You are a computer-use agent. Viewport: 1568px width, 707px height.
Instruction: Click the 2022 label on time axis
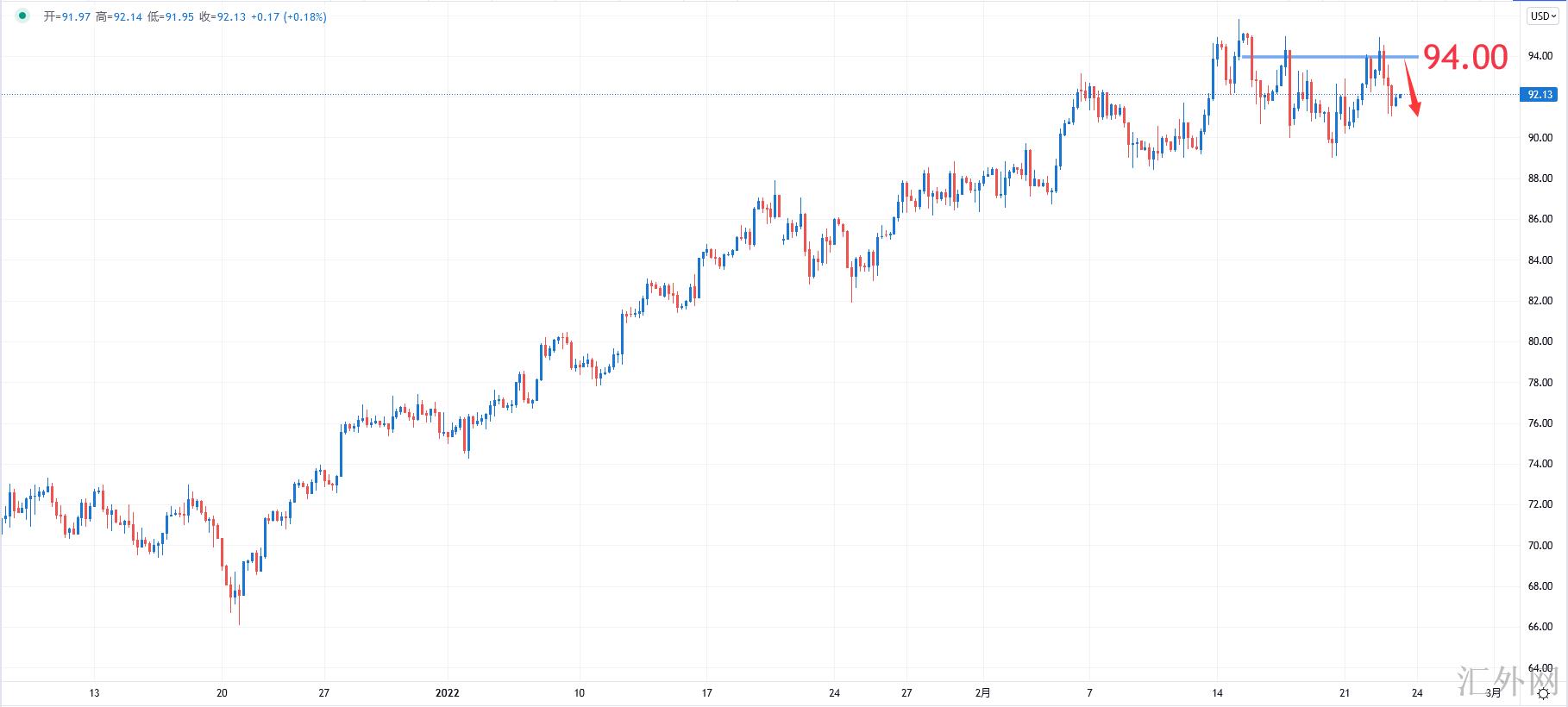click(x=448, y=693)
